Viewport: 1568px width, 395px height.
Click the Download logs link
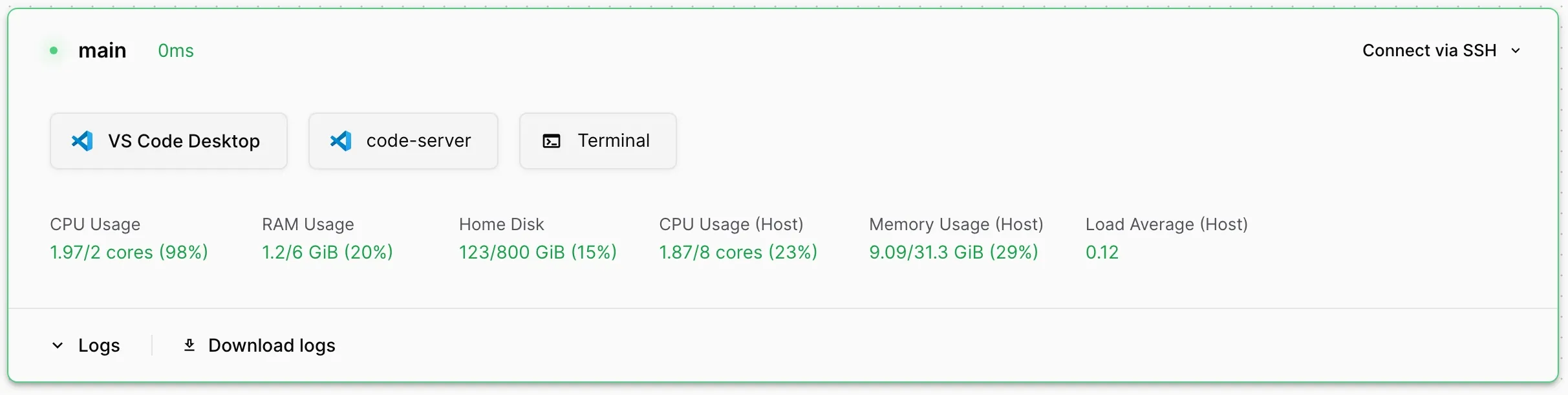click(272, 345)
